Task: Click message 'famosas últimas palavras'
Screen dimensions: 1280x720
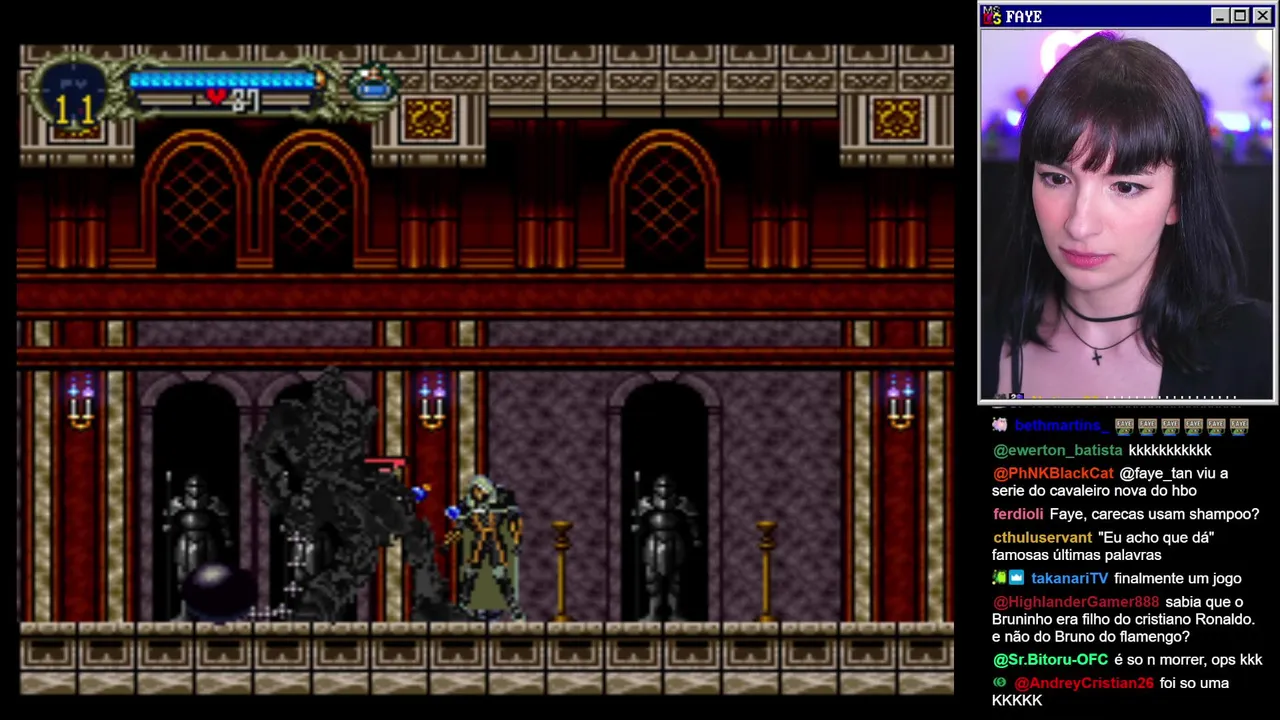Action: (1076, 555)
